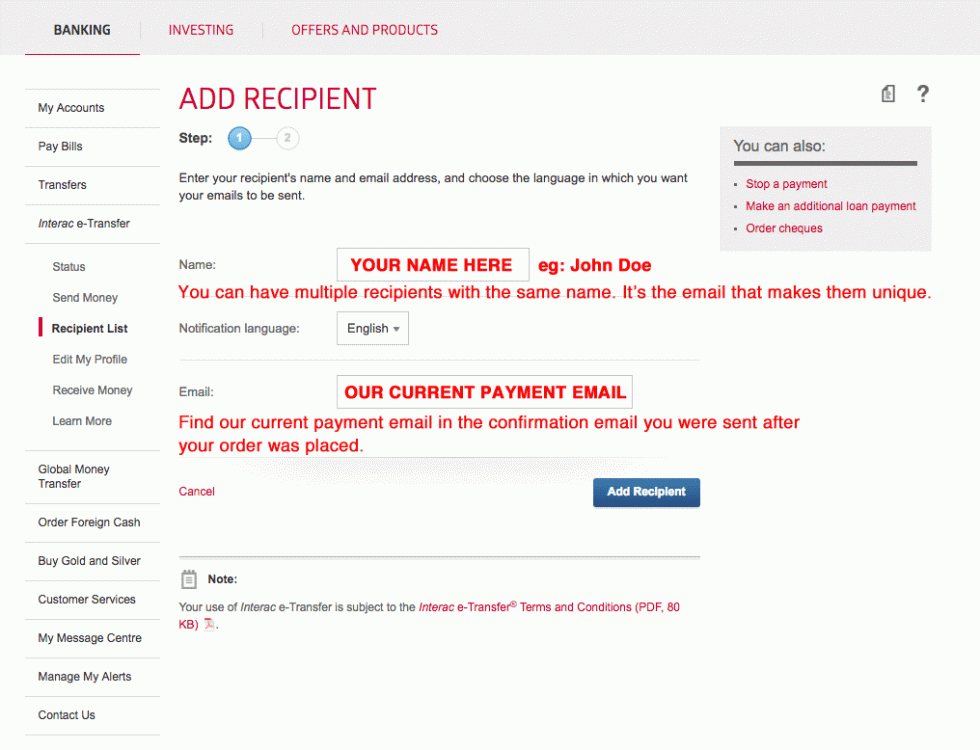Cancel adding the recipient
The height and width of the screenshot is (750, 980).
coord(196,491)
